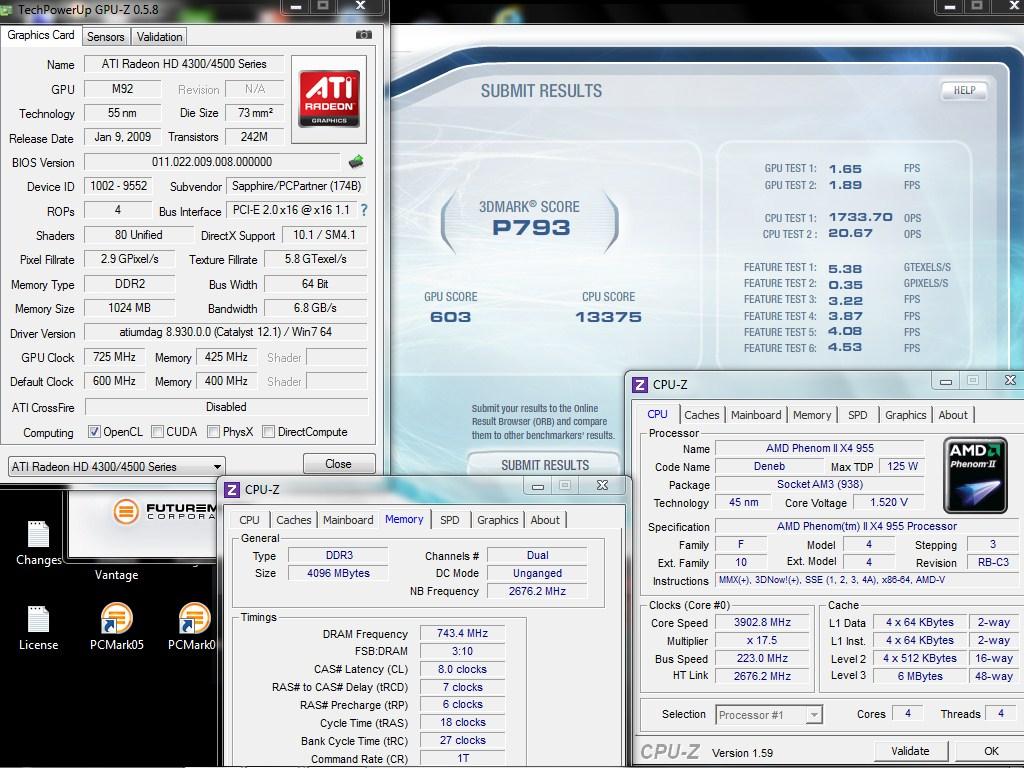Viewport: 1024px width, 768px height.
Task: Click the HELP button in 3DMark
Action: coord(964,90)
